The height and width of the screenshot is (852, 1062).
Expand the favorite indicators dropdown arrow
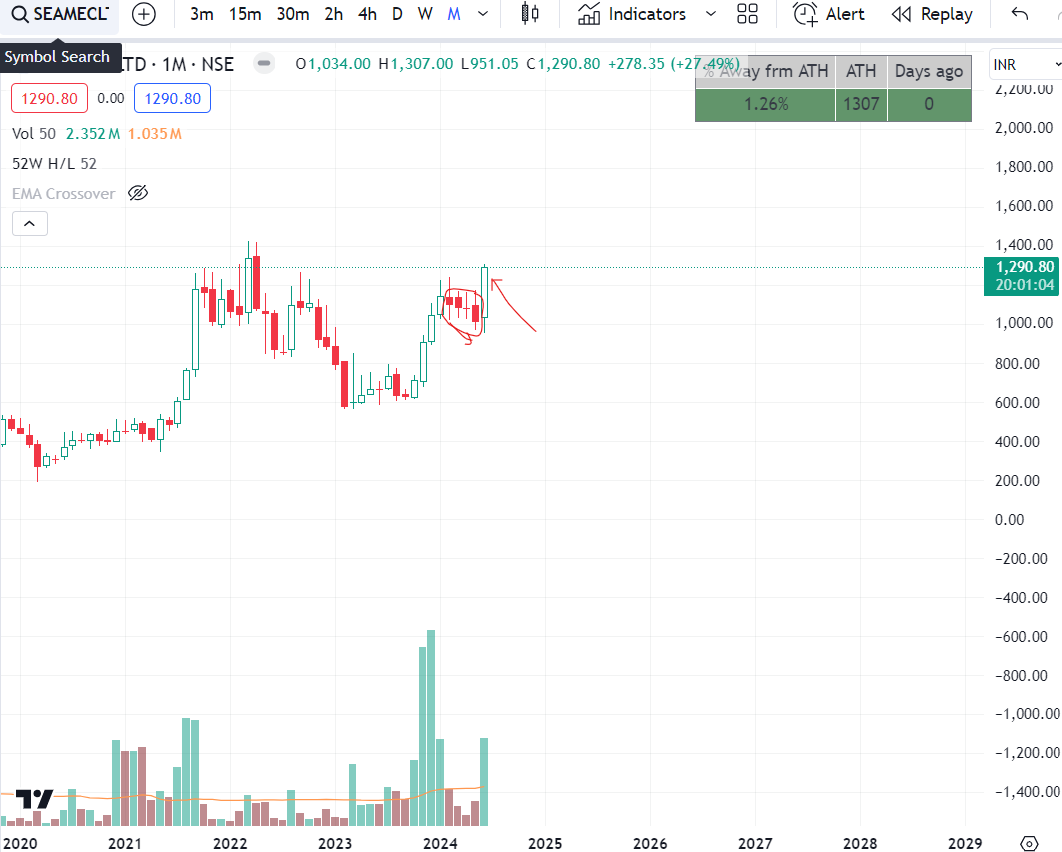pyautogui.click(x=710, y=14)
